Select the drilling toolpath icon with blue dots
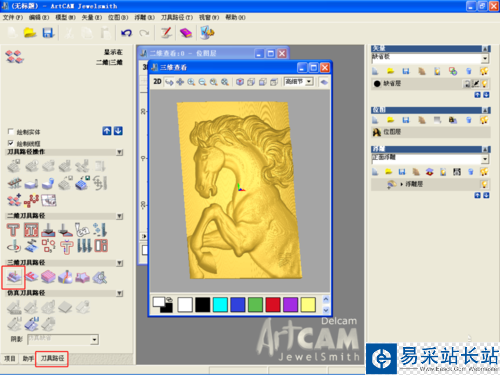 [x=100, y=230]
